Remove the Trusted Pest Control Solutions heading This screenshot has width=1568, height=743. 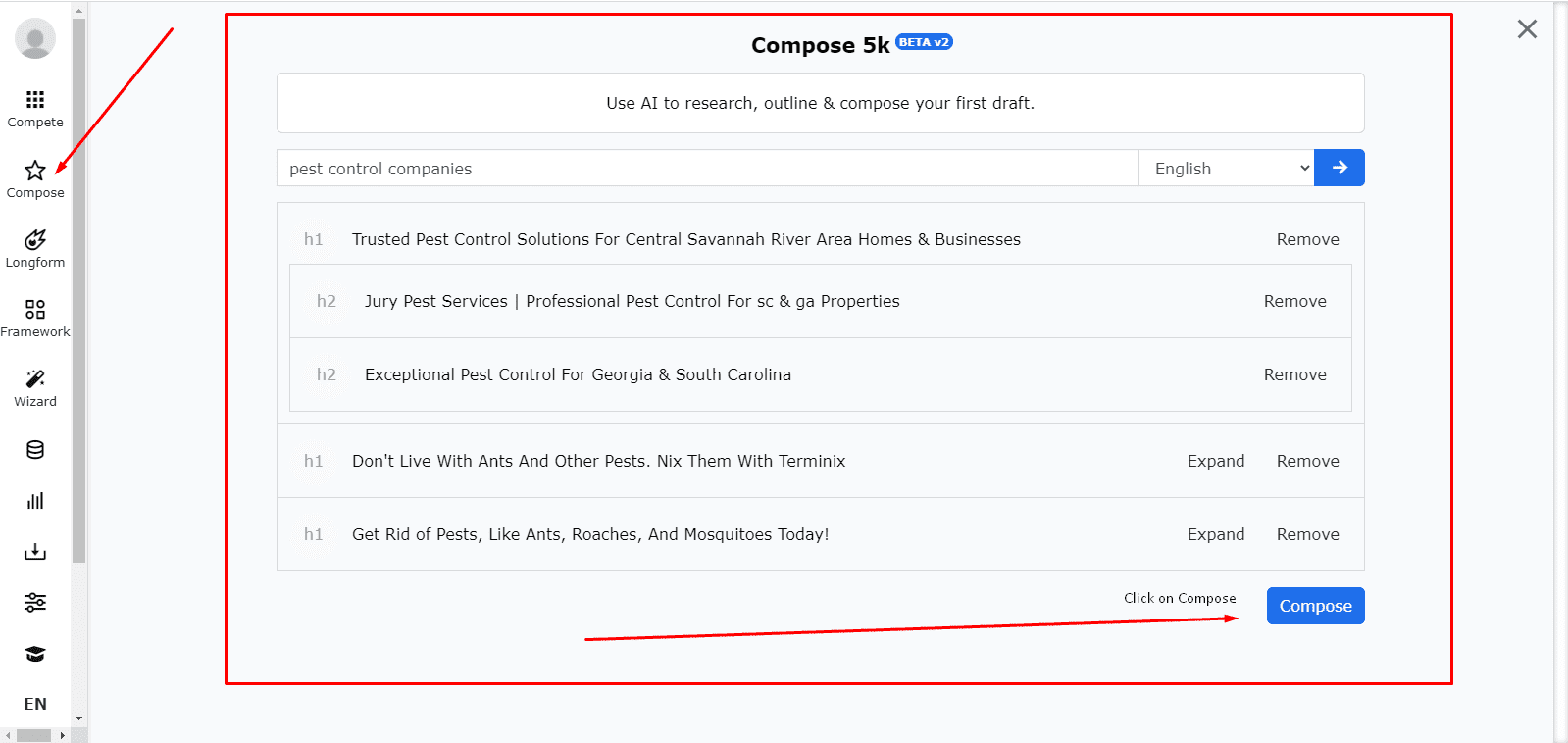point(1307,239)
